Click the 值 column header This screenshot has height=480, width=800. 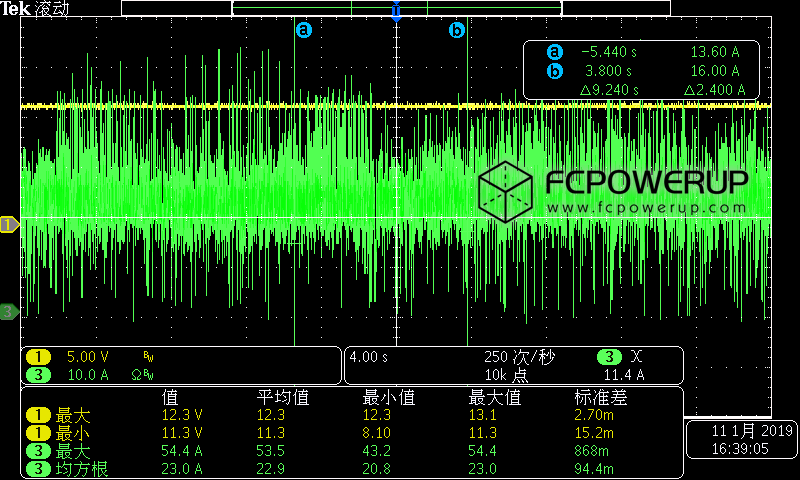(x=170, y=397)
